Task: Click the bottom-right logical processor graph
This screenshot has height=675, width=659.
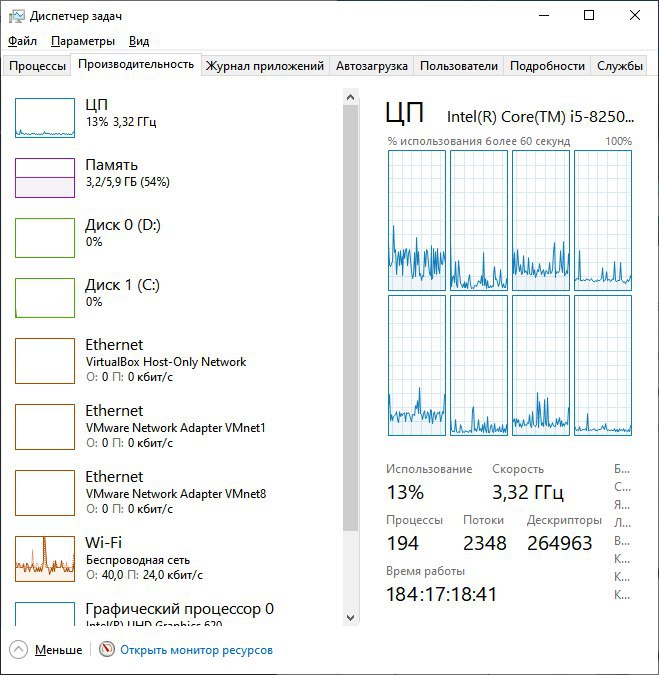Action: click(603, 365)
